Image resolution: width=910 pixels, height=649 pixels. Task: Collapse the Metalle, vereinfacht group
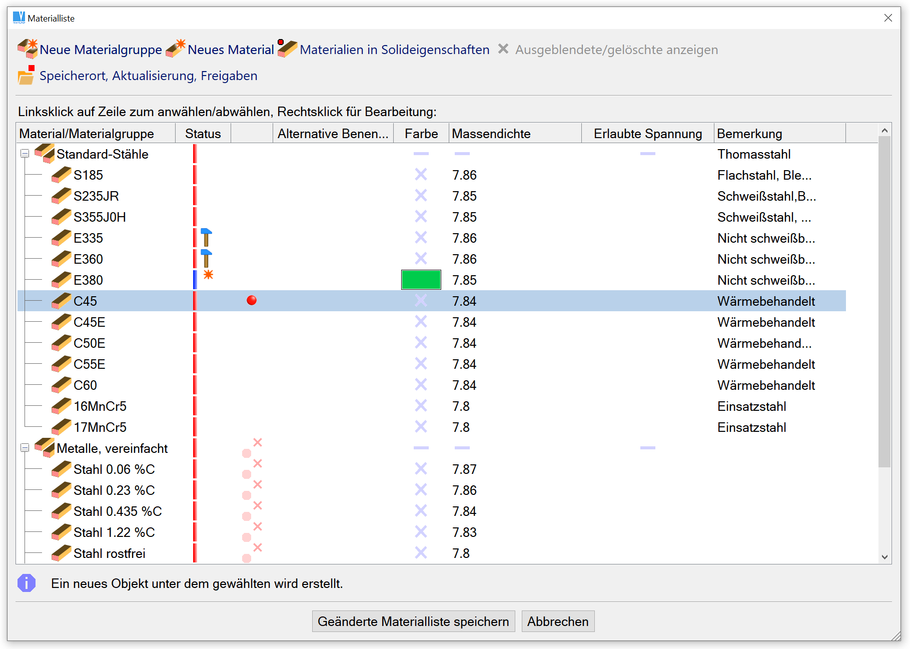click(25, 448)
